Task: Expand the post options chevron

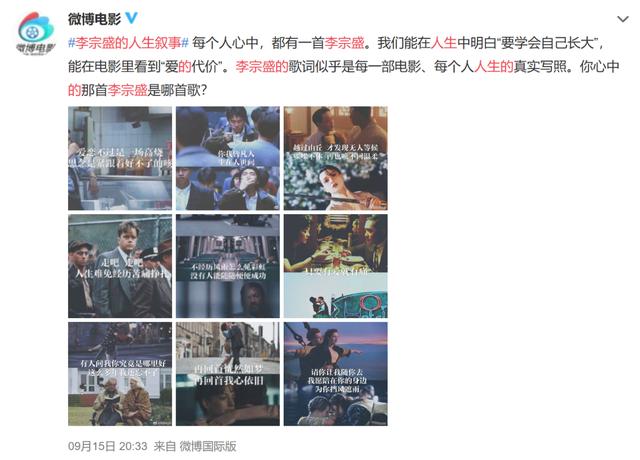Action: pyautogui.click(x=622, y=19)
